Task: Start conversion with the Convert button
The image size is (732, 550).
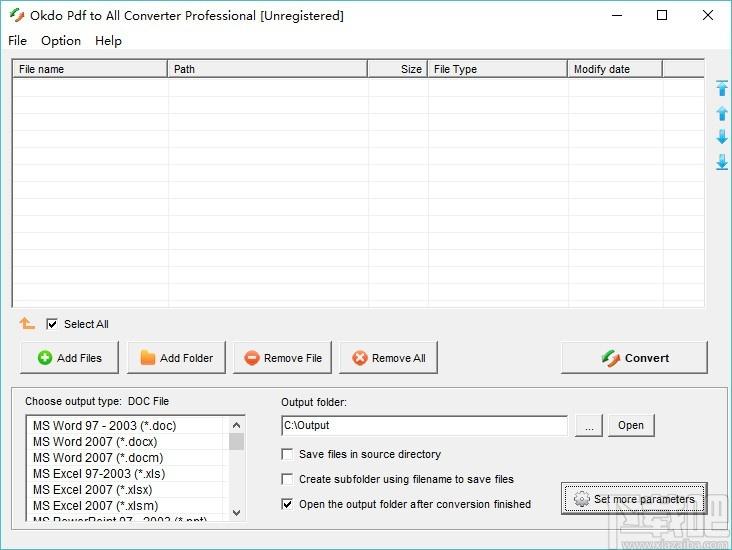Action: [x=634, y=358]
